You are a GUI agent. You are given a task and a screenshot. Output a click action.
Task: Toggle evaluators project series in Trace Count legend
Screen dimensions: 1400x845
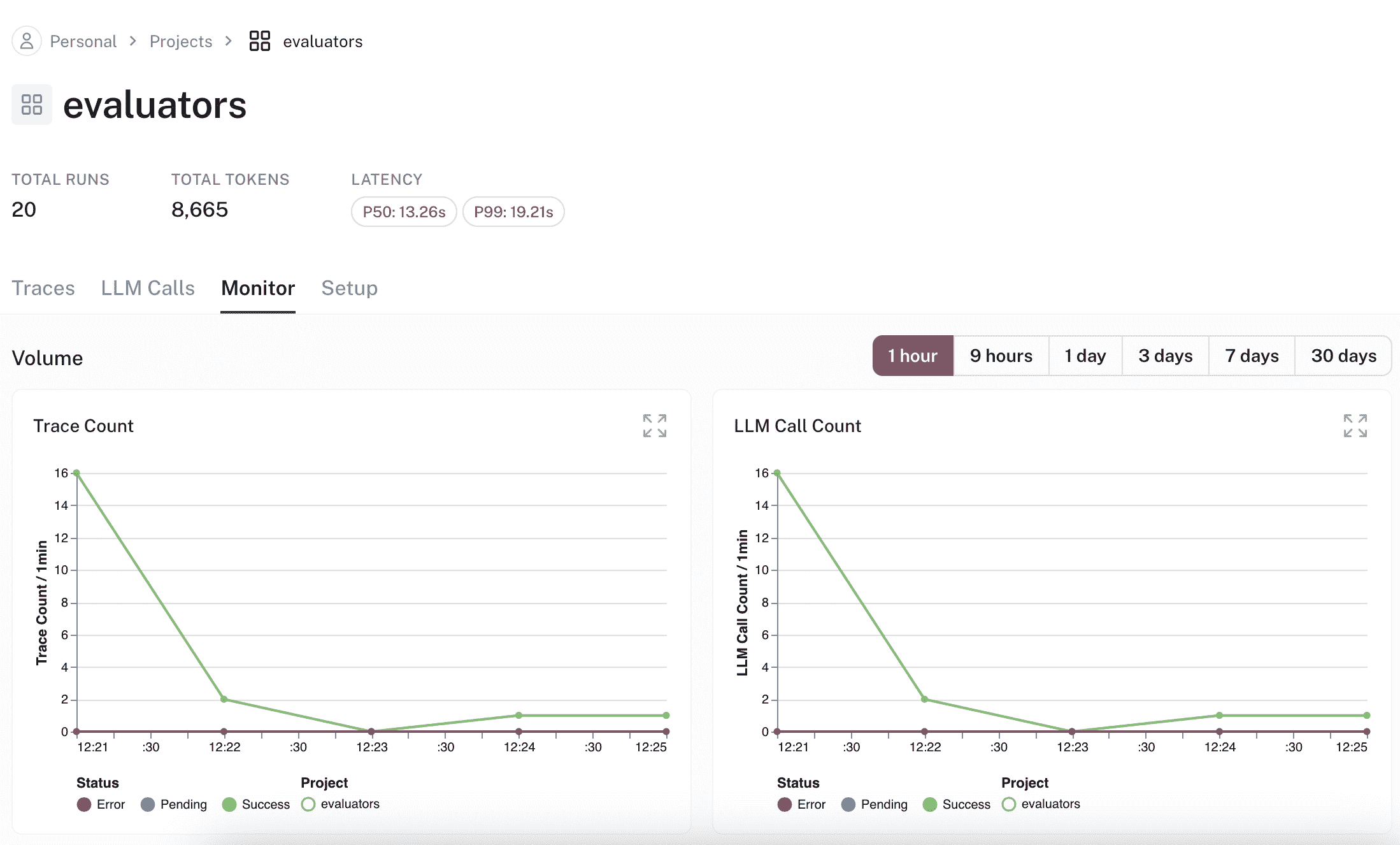tap(309, 804)
